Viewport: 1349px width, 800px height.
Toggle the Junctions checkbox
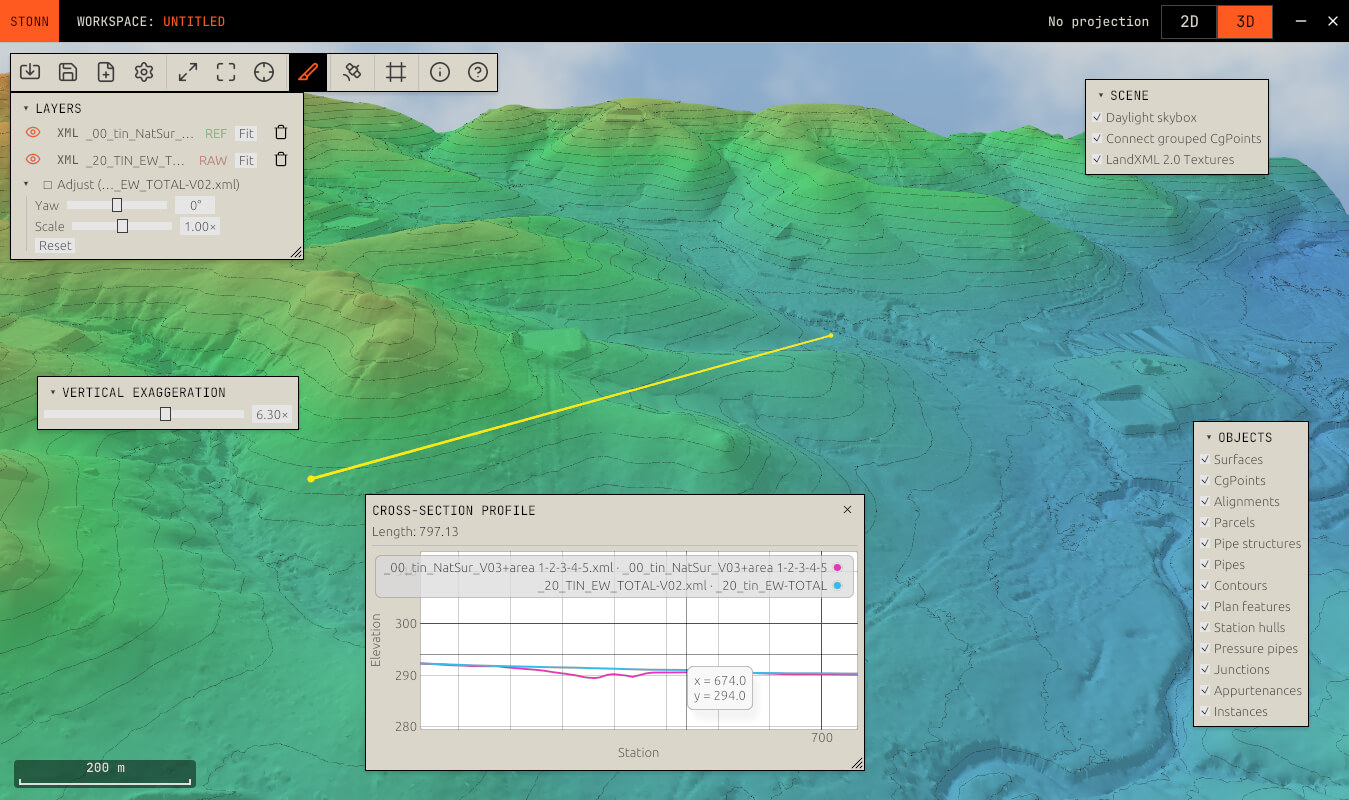pyautogui.click(x=1205, y=670)
